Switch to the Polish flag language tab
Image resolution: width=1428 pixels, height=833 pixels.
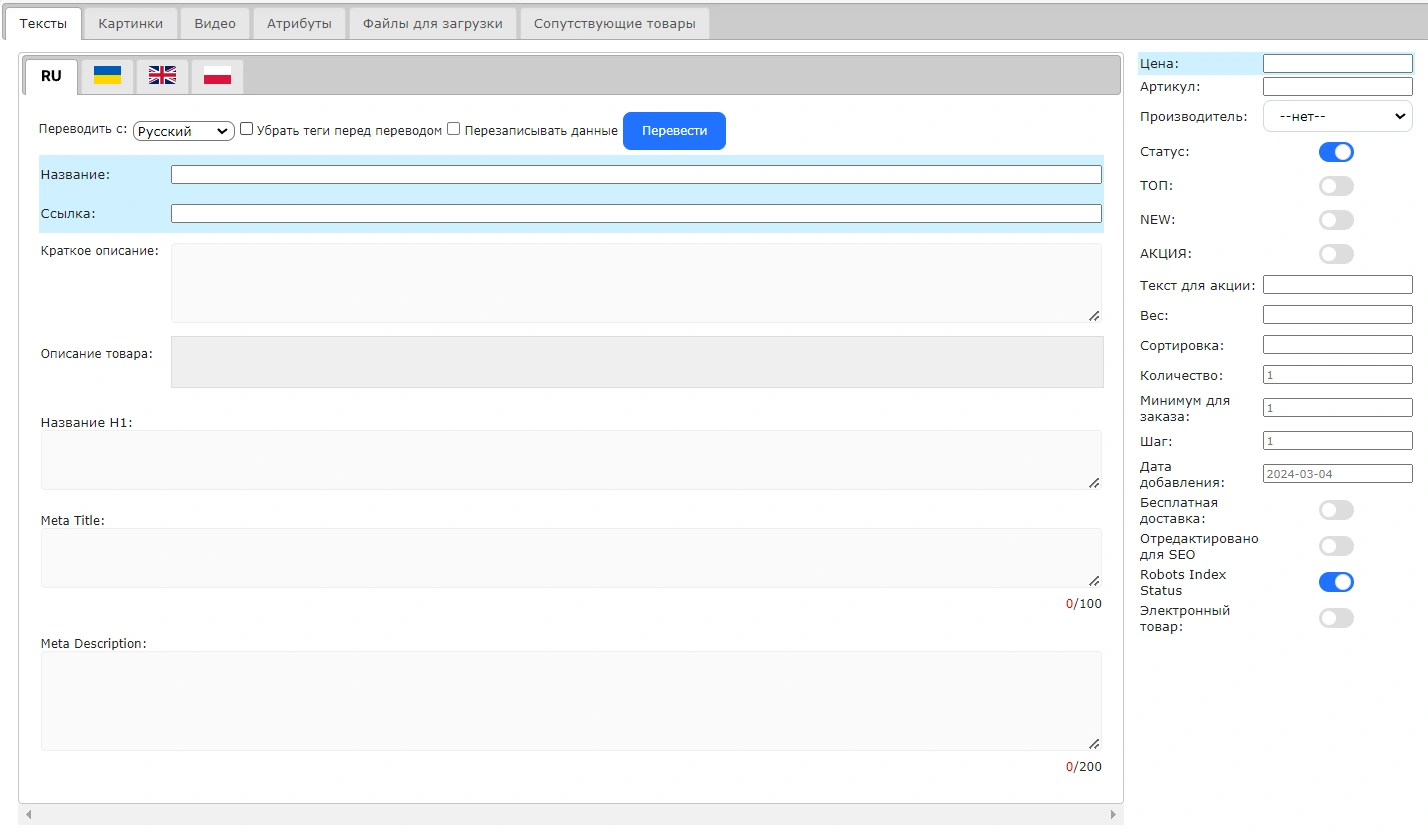coord(217,76)
